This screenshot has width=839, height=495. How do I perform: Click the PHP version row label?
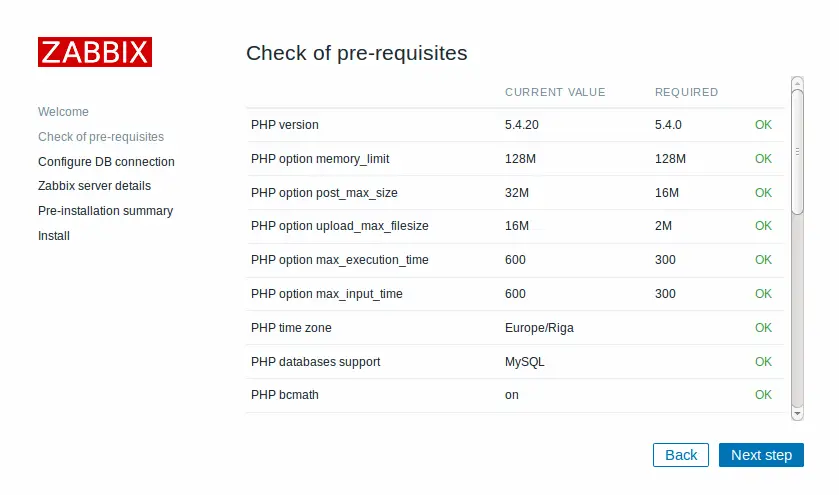(285, 125)
